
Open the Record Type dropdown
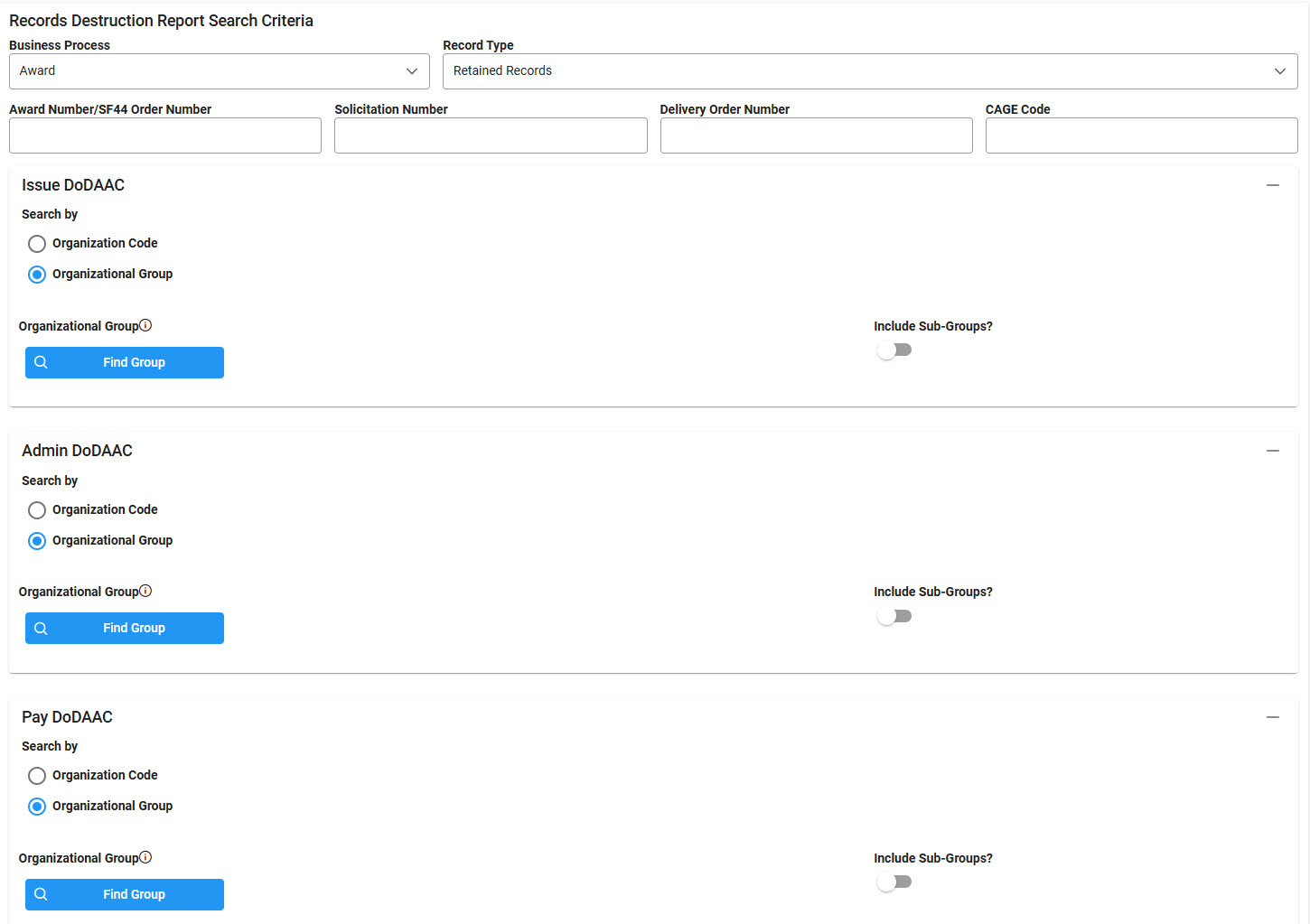pos(869,71)
